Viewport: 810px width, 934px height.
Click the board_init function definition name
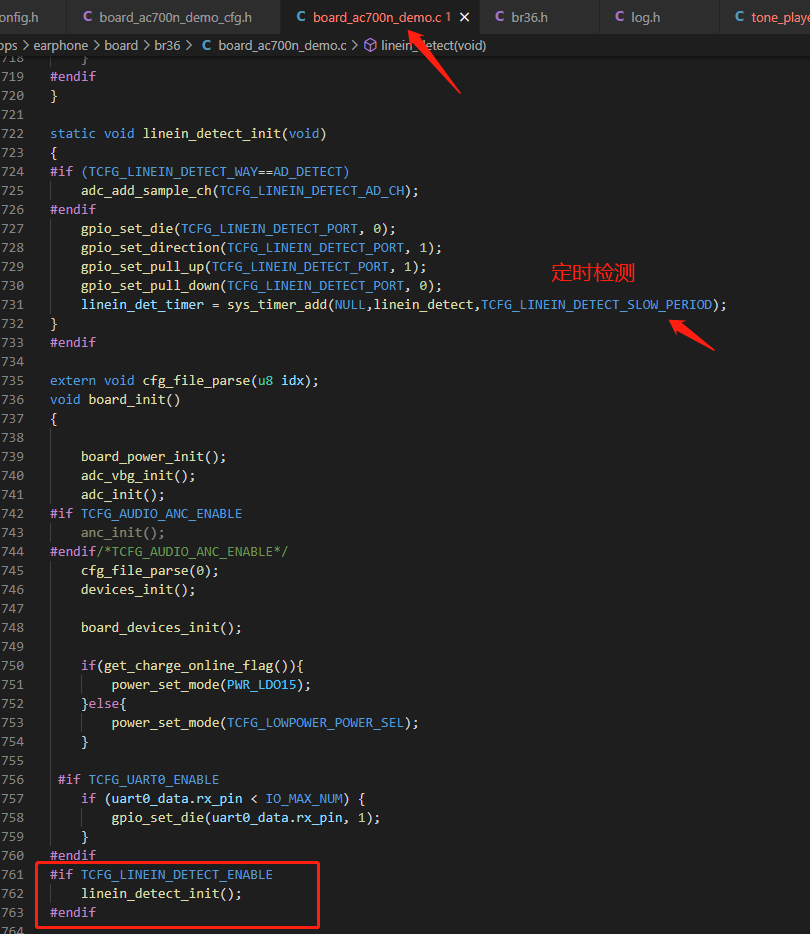(127, 400)
